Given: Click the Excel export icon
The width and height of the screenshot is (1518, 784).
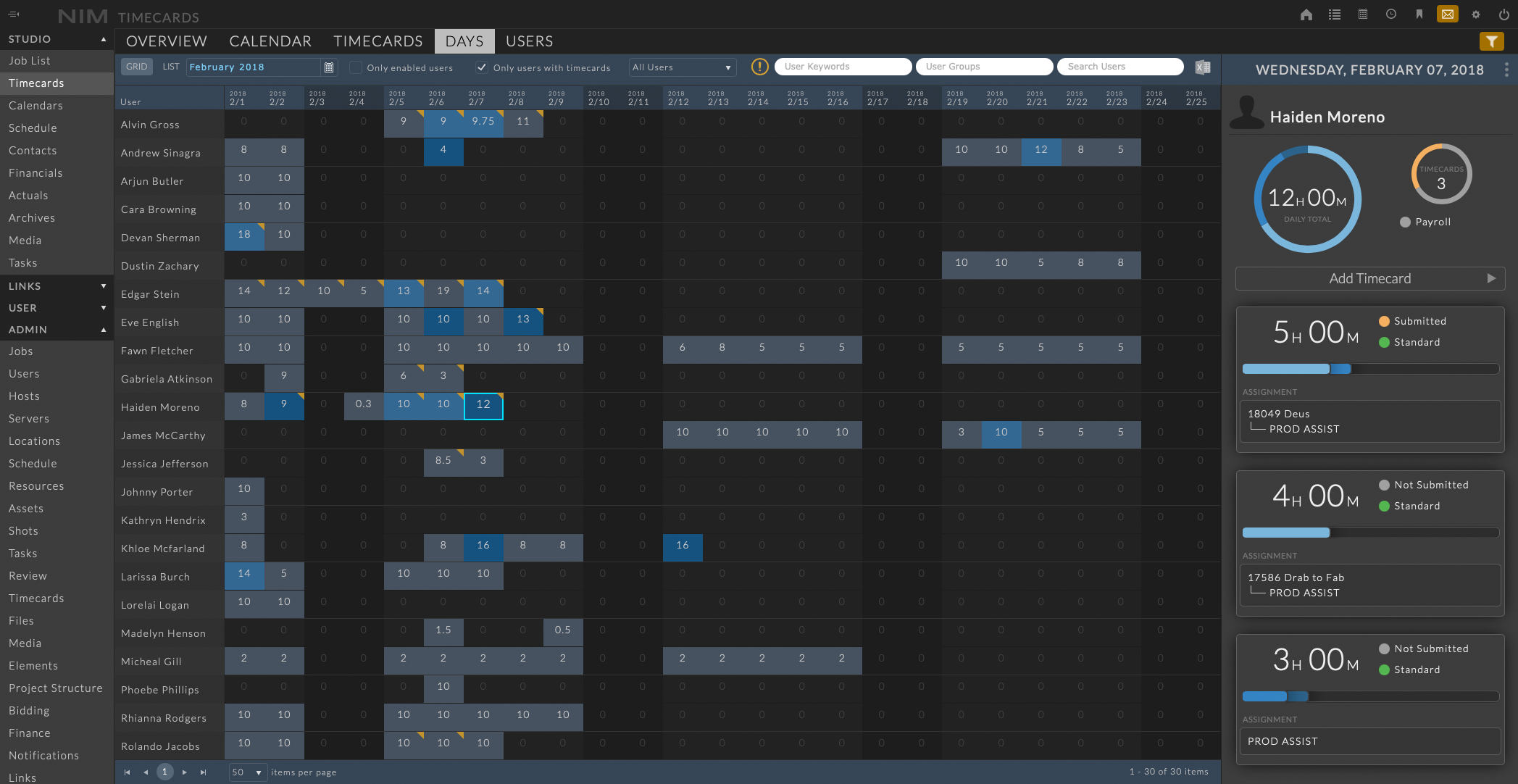Looking at the screenshot, I should point(1203,67).
